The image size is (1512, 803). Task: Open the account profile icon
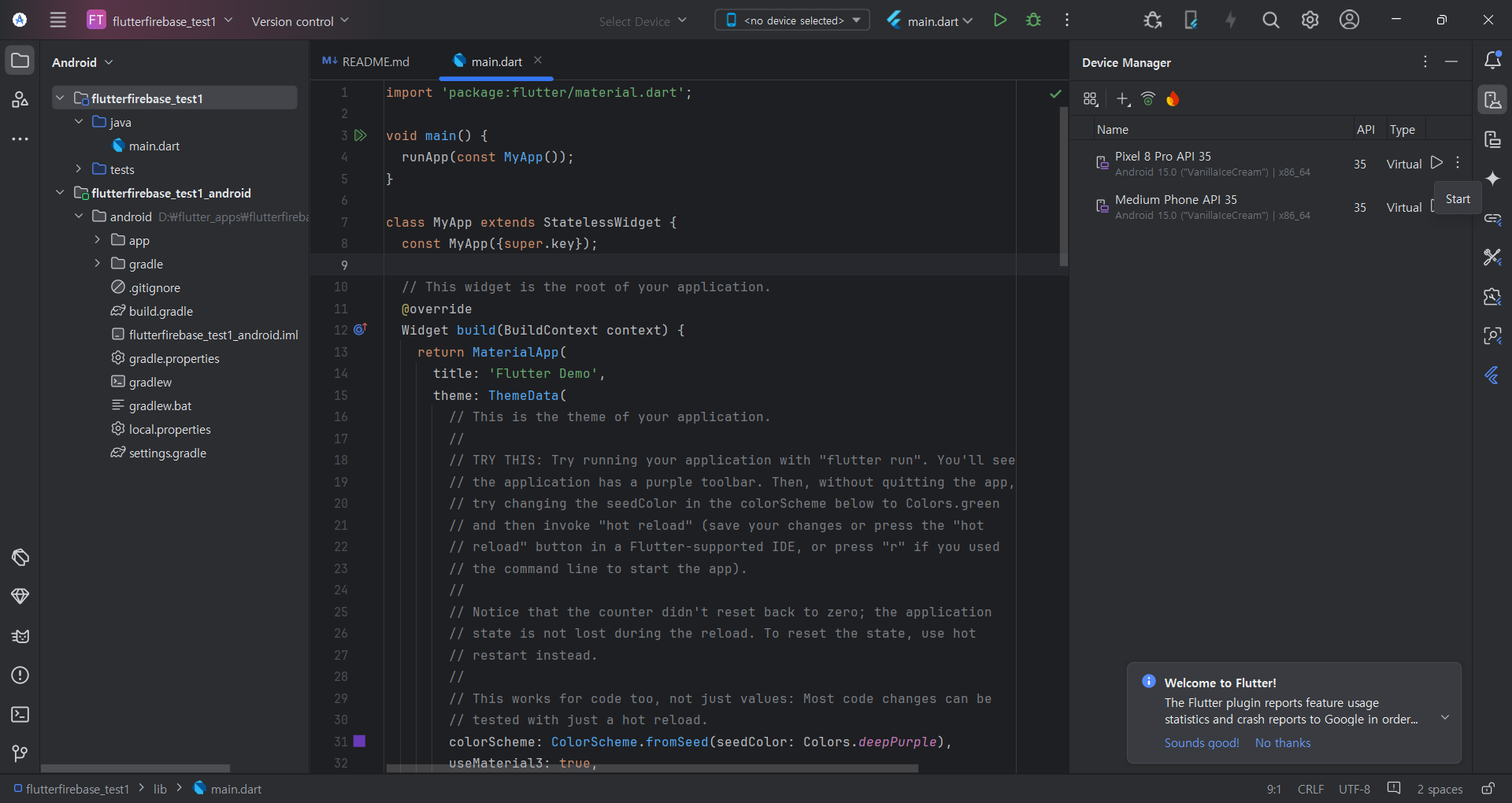coord(1350,20)
